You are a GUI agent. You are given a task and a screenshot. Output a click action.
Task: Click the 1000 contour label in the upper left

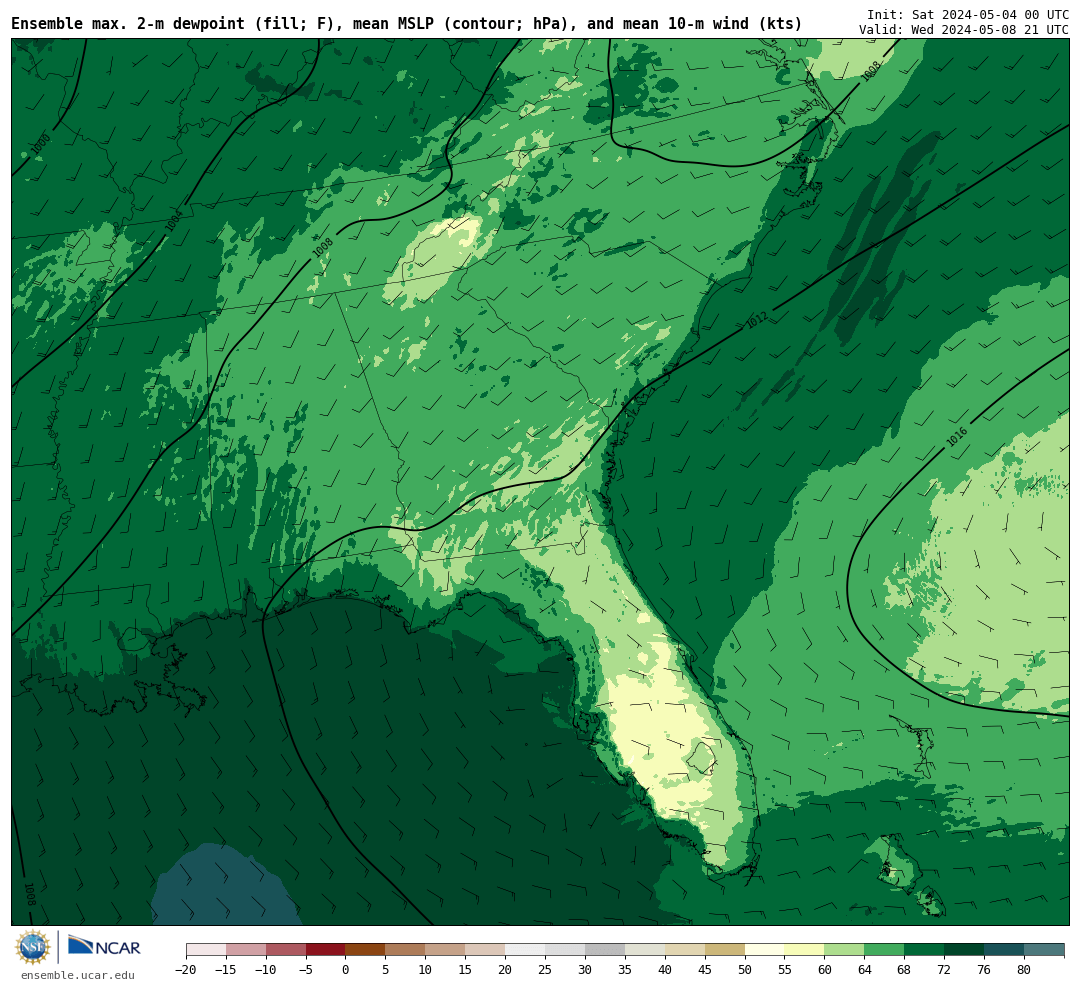tap(41, 144)
